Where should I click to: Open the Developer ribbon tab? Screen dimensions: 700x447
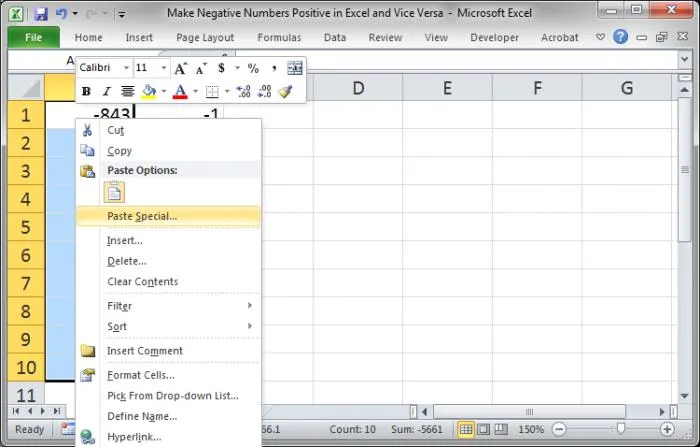[x=495, y=38]
